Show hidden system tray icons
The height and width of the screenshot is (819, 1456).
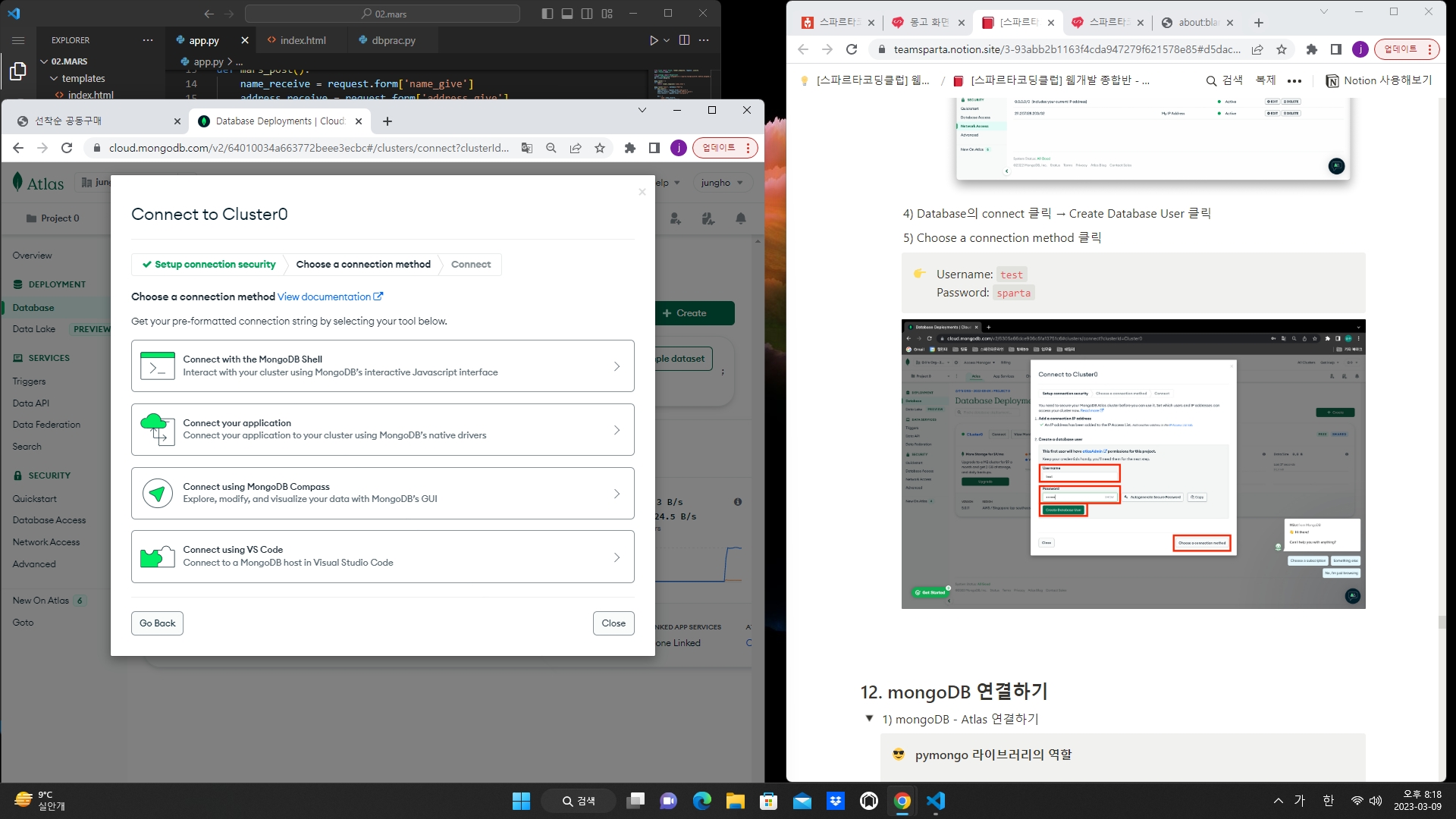click(1278, 801)
